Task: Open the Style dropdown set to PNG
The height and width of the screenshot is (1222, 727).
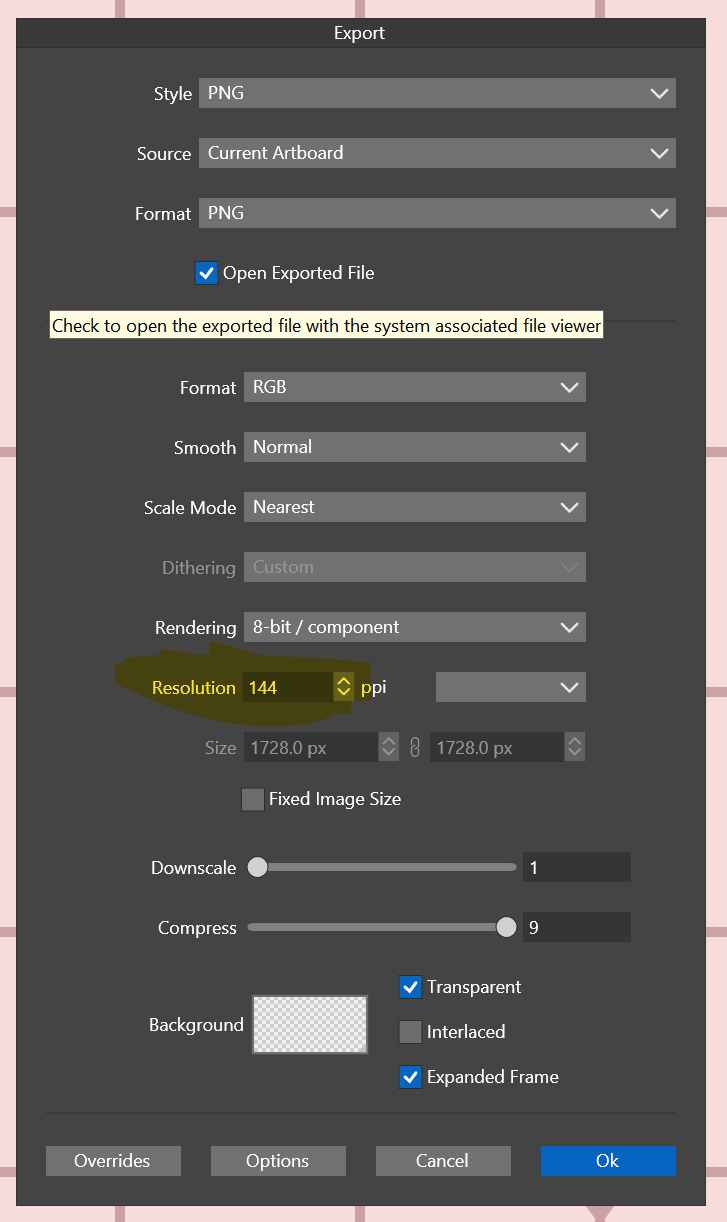Action: pyautogui.click(x=437, y=93)
